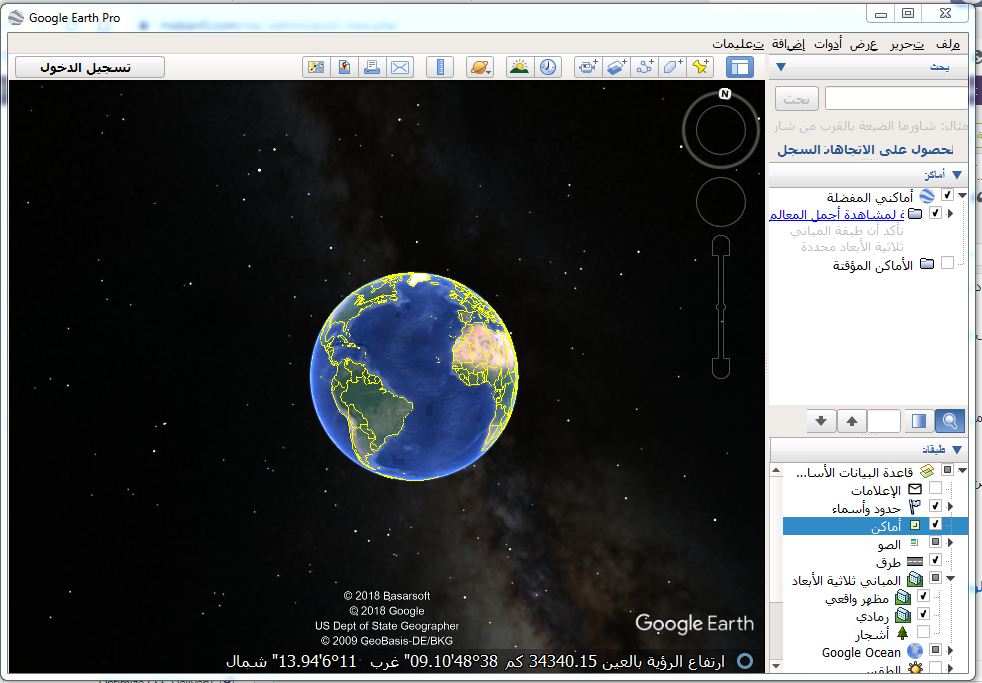This screenshot has width=982, height=683.
Task: Click the بحث search button
Action: point(797,99)
